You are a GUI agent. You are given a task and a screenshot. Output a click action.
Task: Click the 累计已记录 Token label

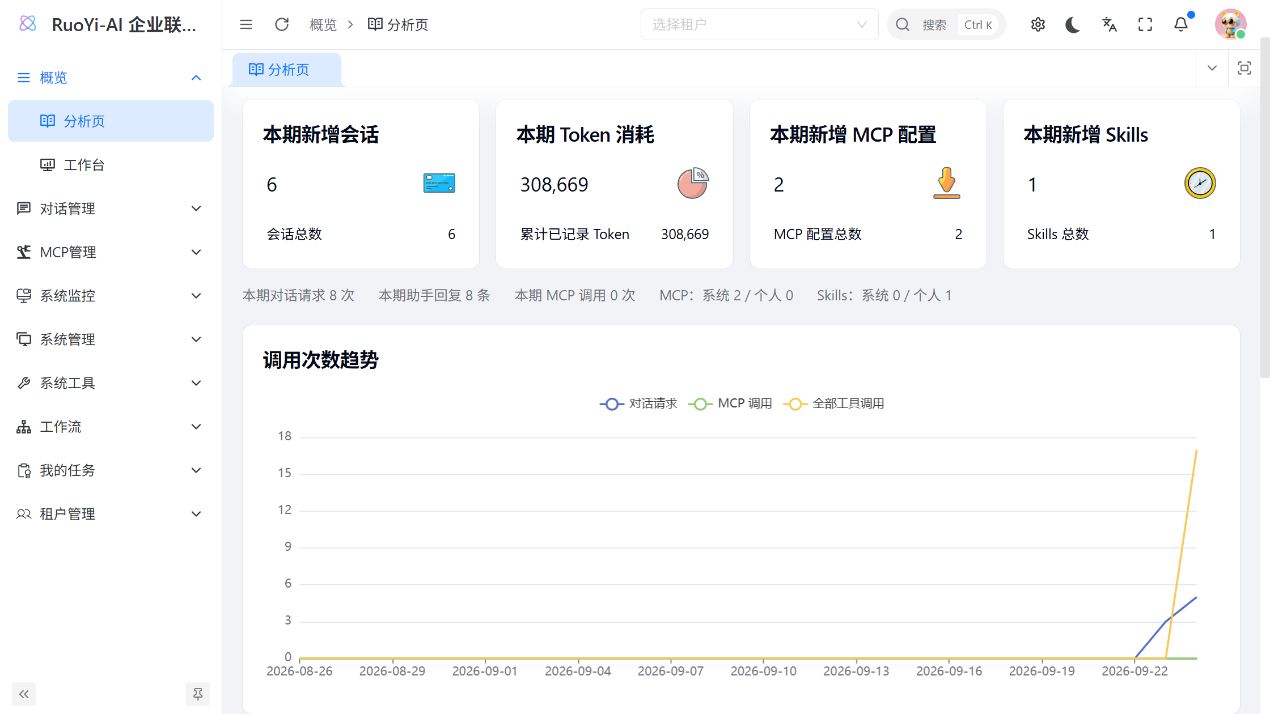point(575,234)
